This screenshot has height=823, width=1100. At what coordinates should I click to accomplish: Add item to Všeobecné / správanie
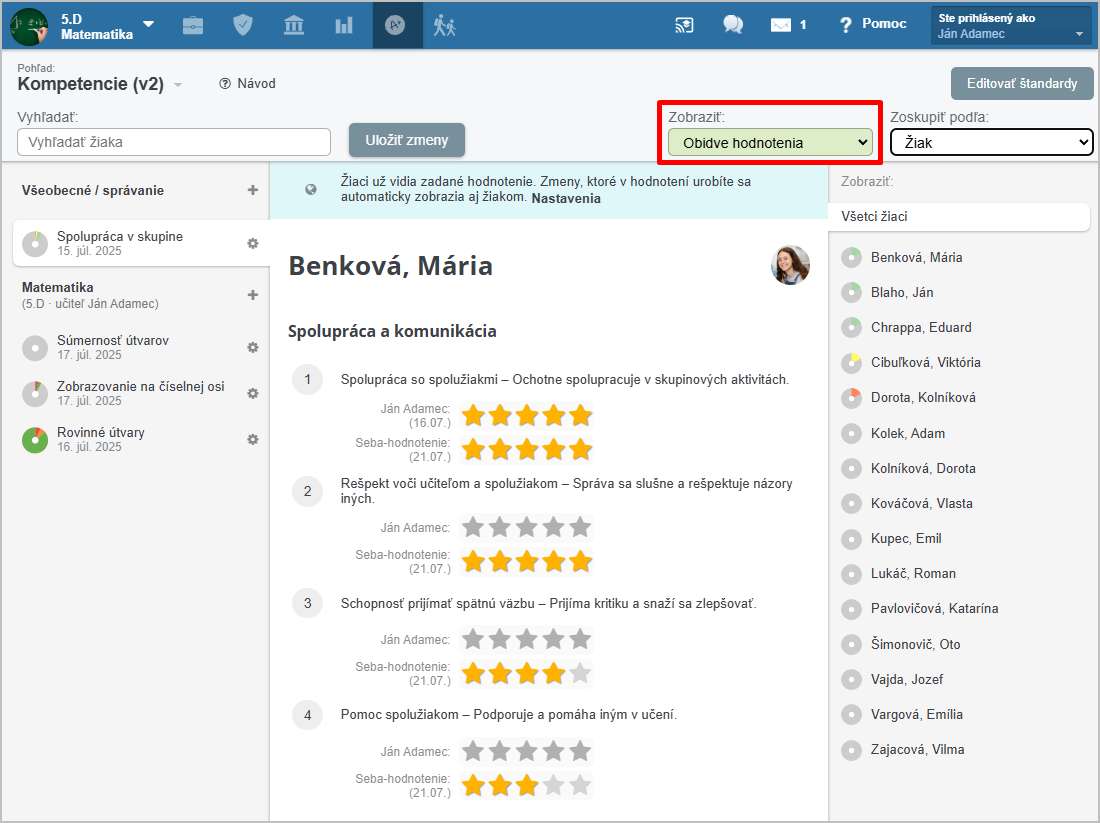coord(253,190)
